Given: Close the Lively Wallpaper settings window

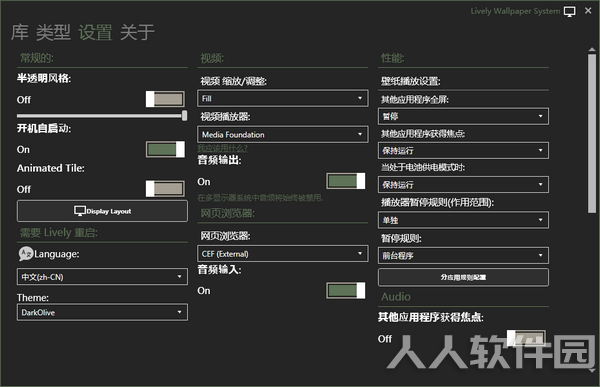Looking at the screenshot, I should tap(588, 11).
